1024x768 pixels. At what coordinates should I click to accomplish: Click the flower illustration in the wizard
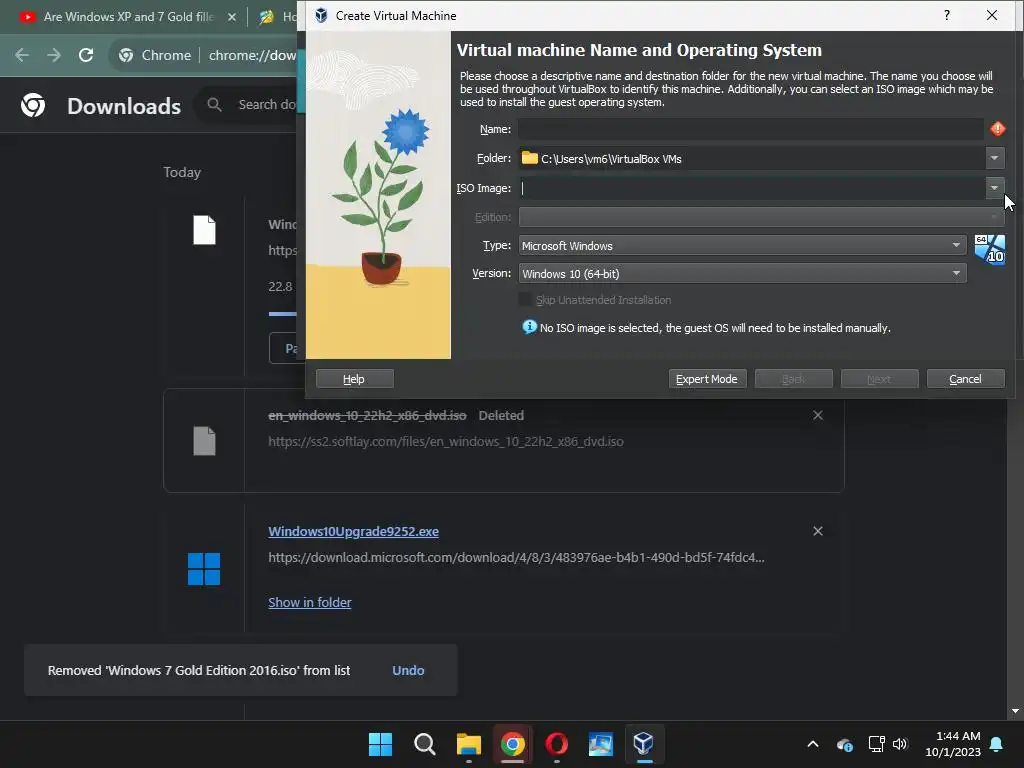tap(378, 195)
